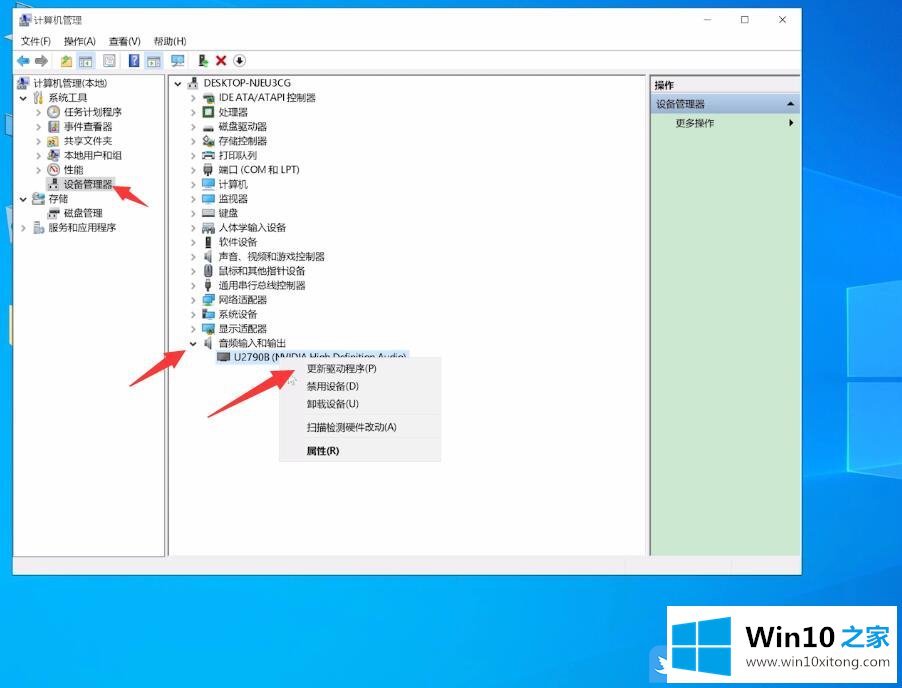The height and width of the screenshot is (688, 902).
Task: Expand 服务和应用程序 node arrow
Action: coord(23,228)
